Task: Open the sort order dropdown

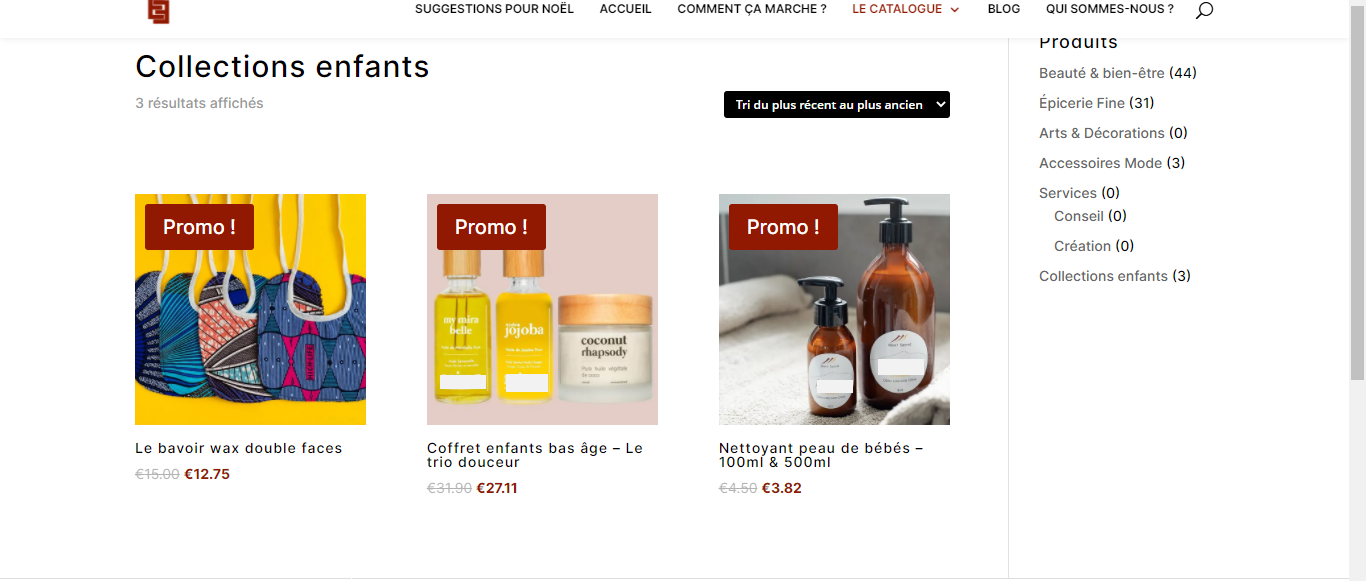Action: click(x=837, y=105)
